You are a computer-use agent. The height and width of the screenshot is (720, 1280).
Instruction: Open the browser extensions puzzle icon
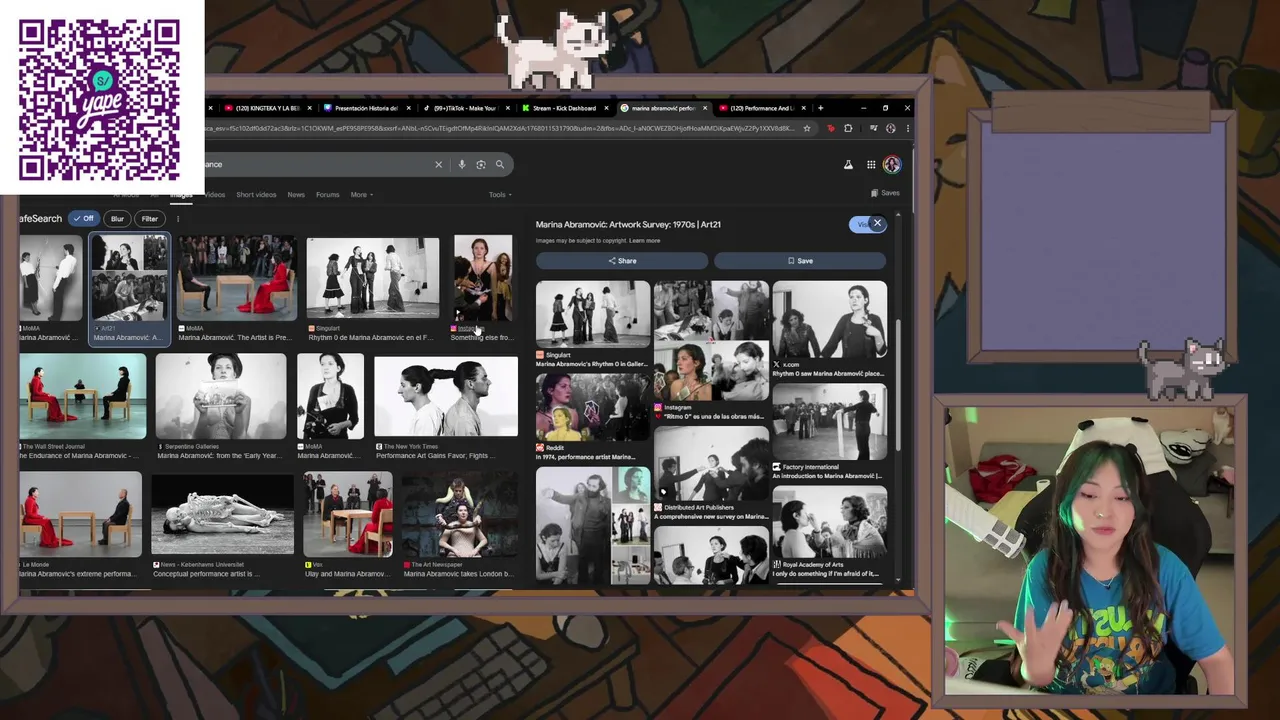click(848, 128)
